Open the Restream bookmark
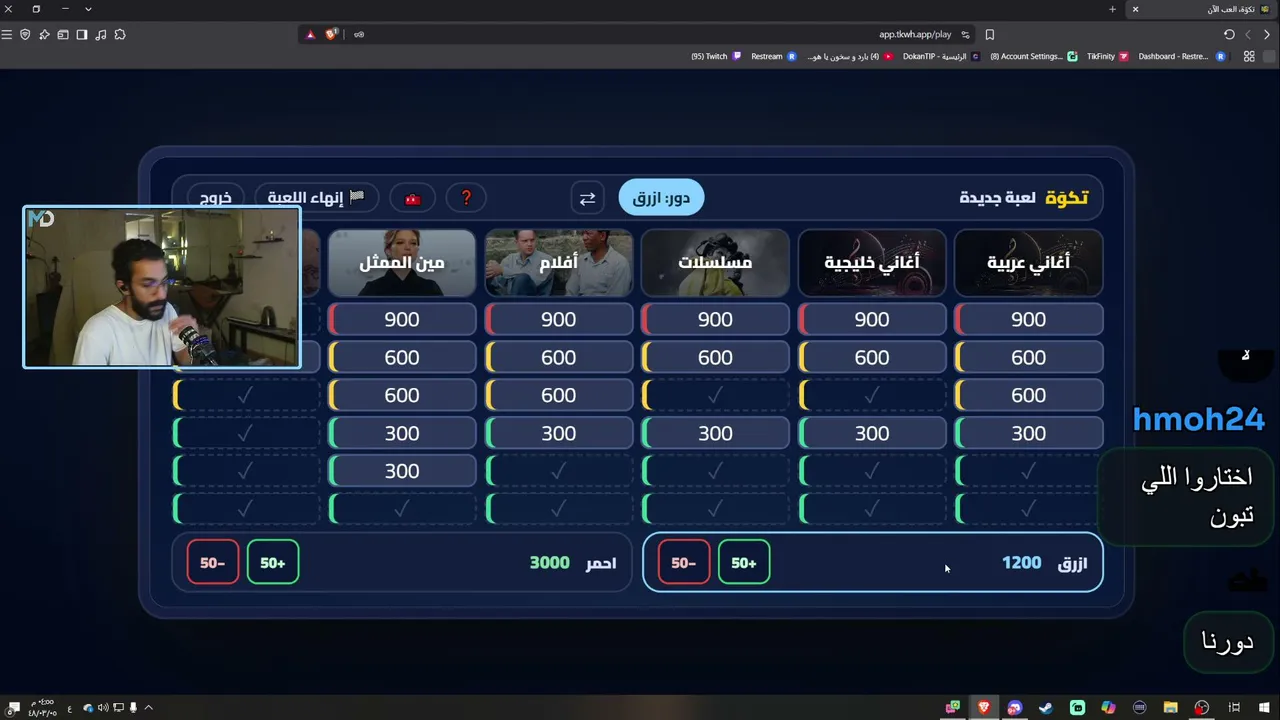The image size is (1280, 720). click(773, 57)
